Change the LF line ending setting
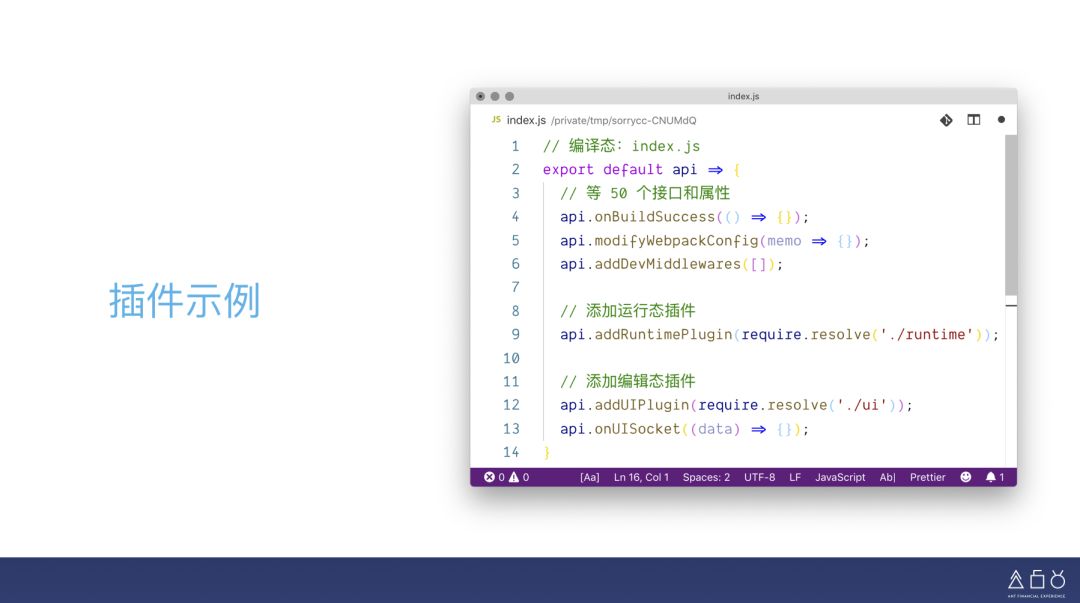Screen dimensions: 1080x603 tap(794, 477)
